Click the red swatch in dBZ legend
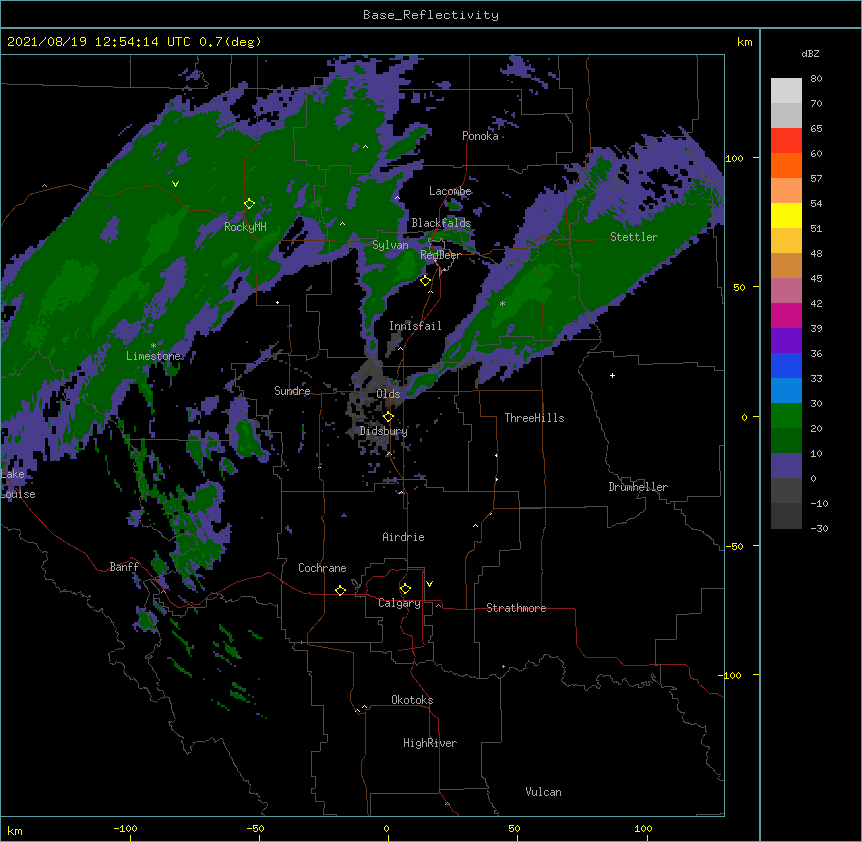This screenshot has width=862, height=842. coord(786,141)
